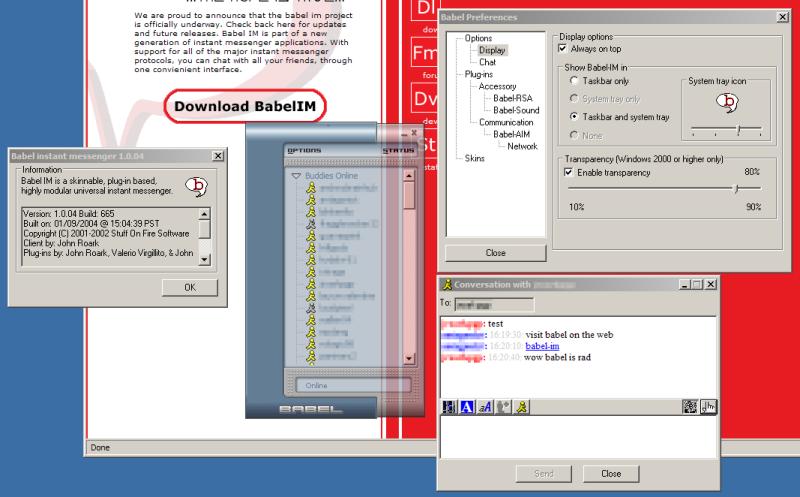
Task: Click the BABEL logo at the bottom of the messenger
Action: [310, 409]
